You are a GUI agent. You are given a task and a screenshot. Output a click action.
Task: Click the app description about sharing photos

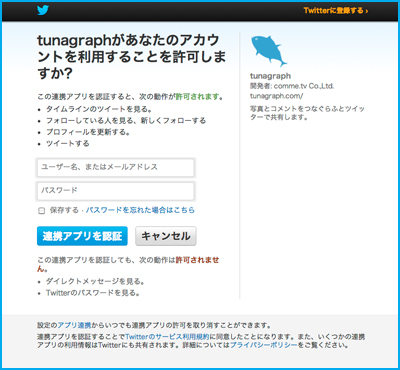307,113
